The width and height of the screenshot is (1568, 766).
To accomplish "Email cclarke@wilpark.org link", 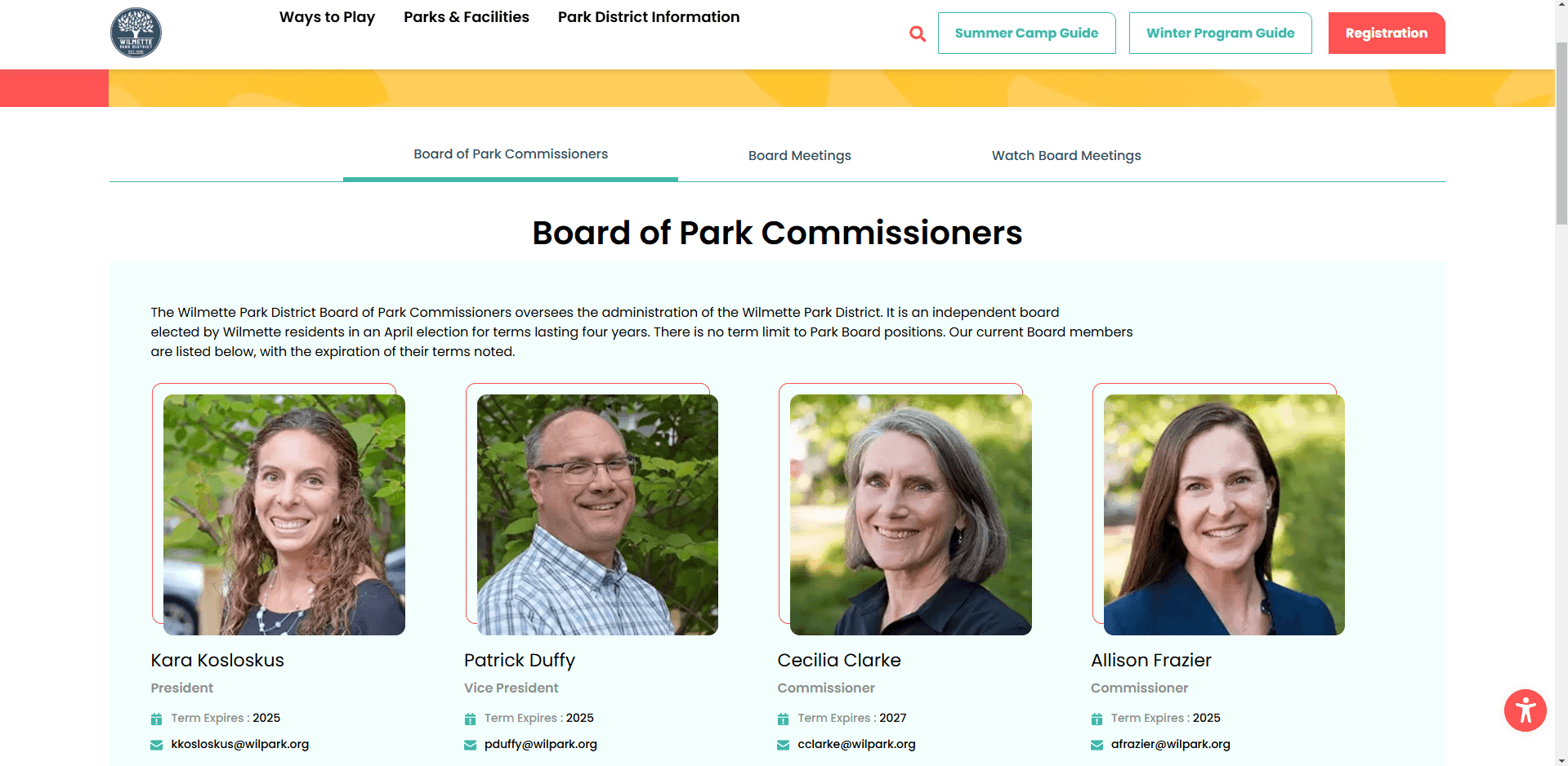I will pos(856,744).
